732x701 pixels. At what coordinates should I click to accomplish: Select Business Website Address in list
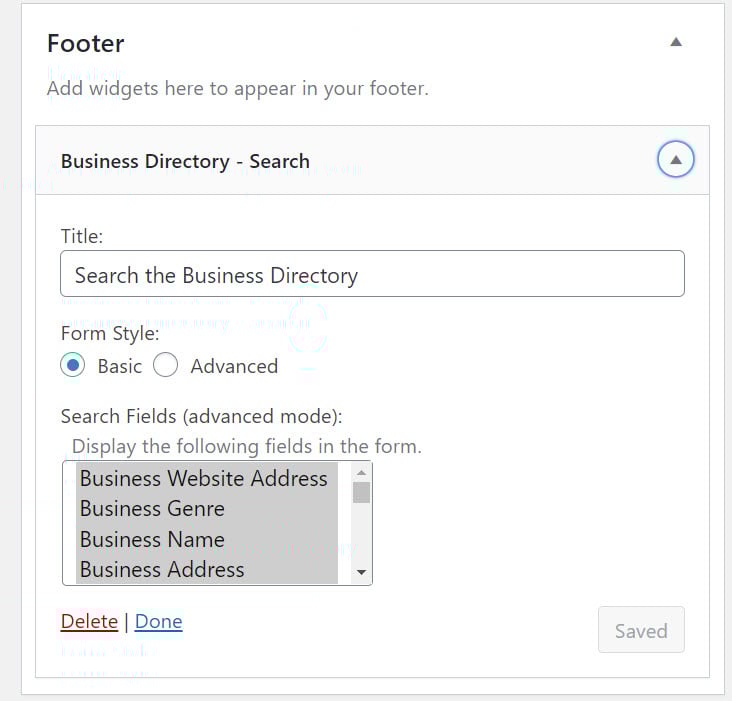(x=206, y=478)
